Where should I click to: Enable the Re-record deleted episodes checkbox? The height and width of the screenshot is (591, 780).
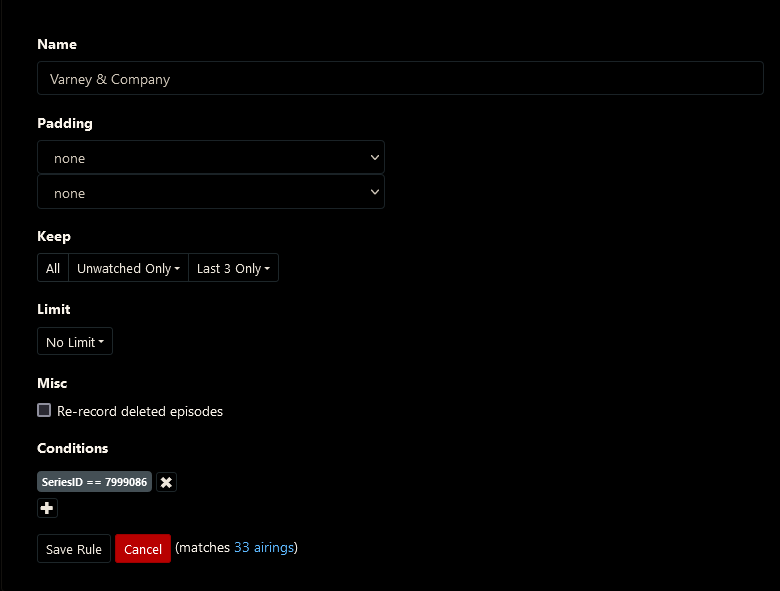click(x=44, y=410)
